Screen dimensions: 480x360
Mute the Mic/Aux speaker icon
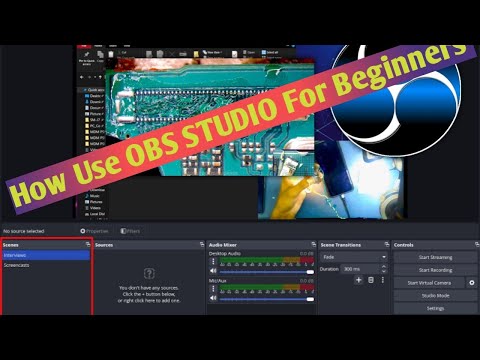click(213, 298)
